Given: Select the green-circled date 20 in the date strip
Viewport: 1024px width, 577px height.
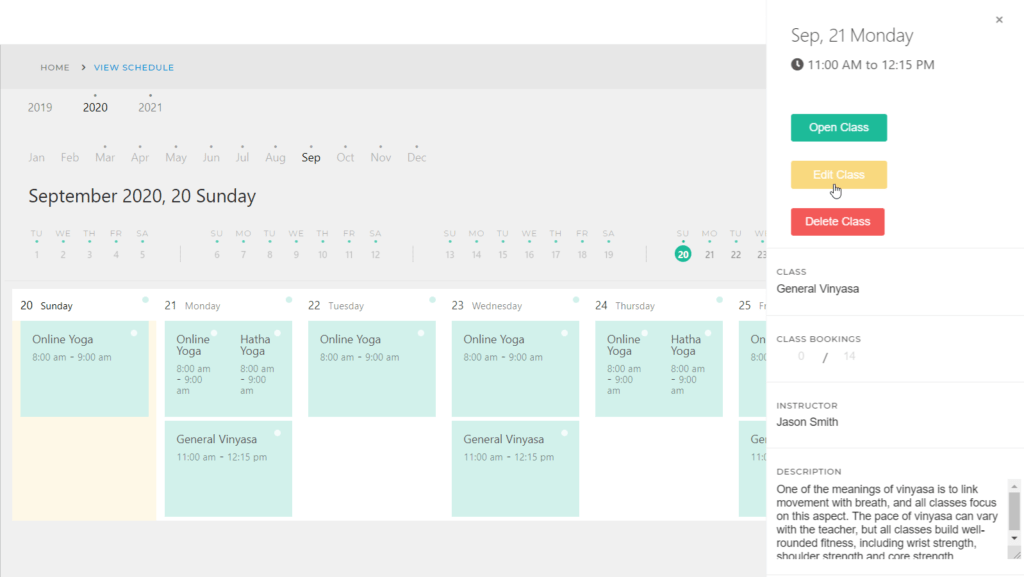Looking at the screenshot, I should (683, 254).
